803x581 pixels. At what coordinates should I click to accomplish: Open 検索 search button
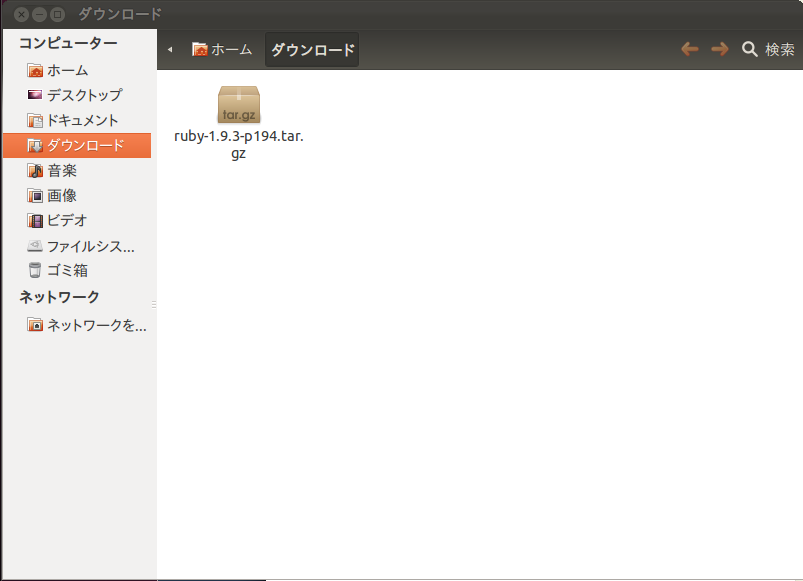(x=769, y=49)
